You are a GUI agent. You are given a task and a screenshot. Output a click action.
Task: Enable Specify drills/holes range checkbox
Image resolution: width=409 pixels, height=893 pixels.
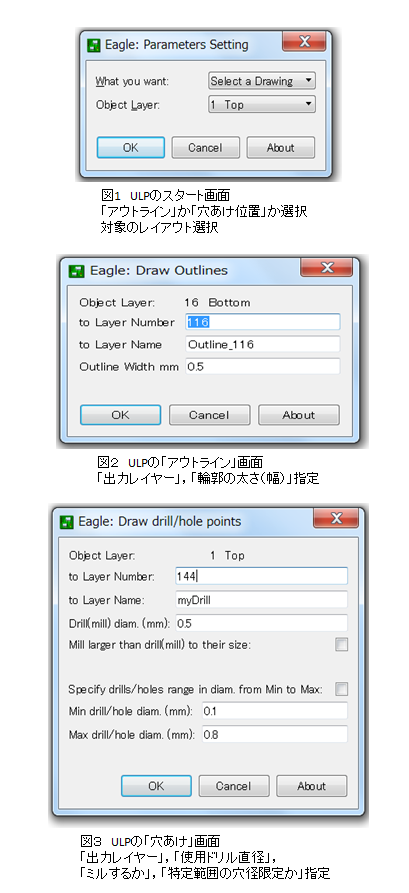pyautogui.click(x=341, y=689)
